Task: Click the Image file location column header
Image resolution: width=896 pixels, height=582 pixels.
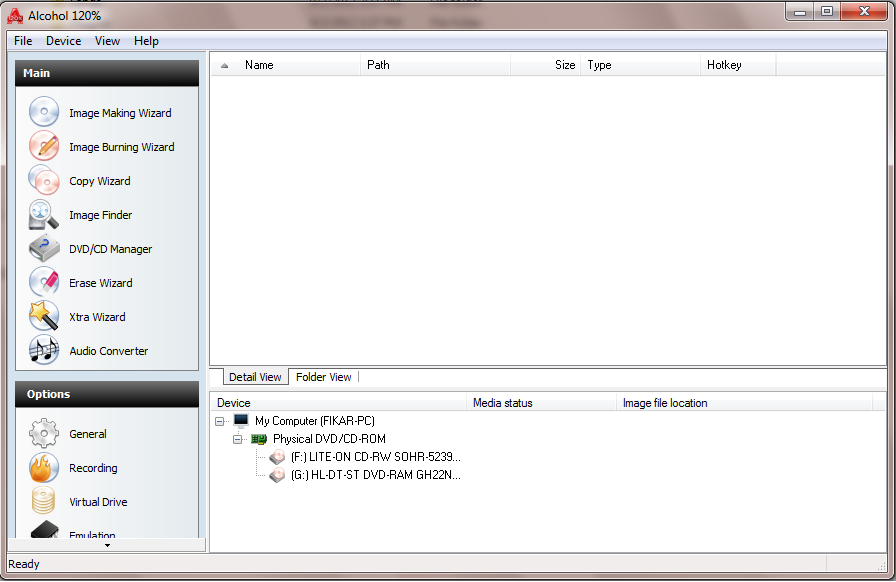Action: (x=745, y=403)
